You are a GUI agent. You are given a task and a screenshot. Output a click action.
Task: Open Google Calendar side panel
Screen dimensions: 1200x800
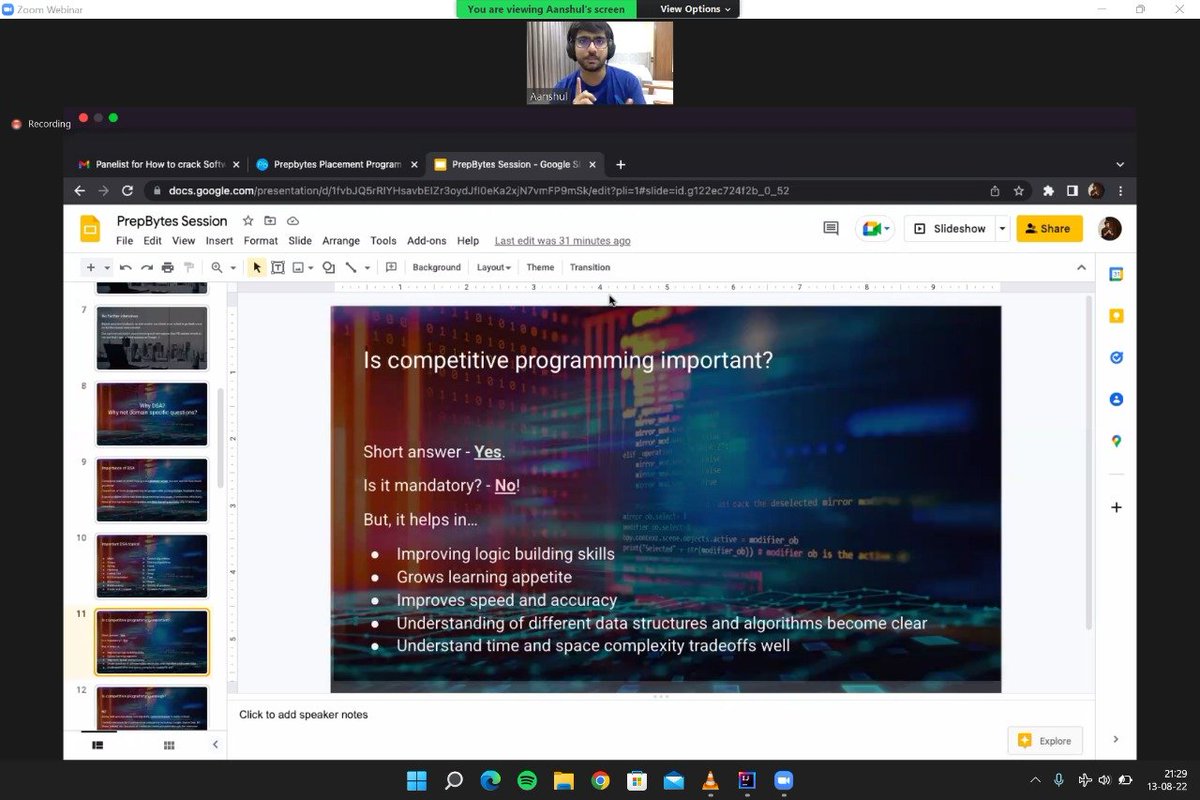coord(1116,274)
